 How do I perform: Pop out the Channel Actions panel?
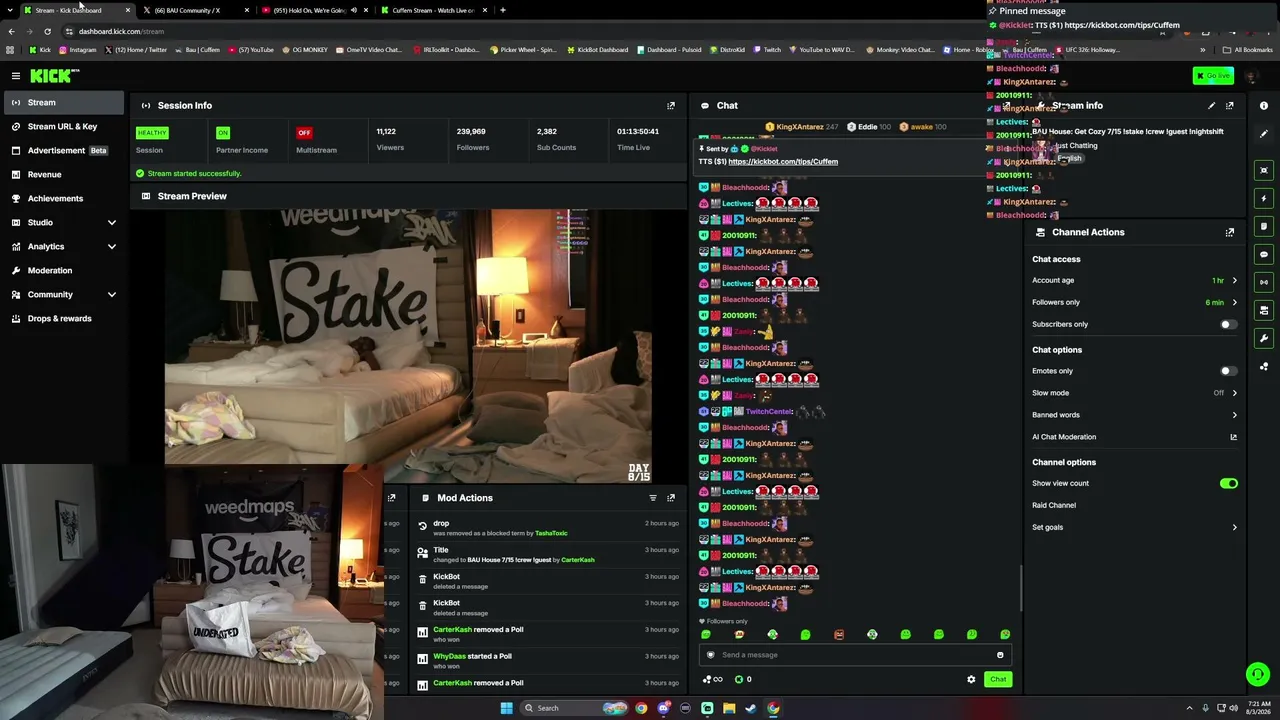coord(1230,232)
